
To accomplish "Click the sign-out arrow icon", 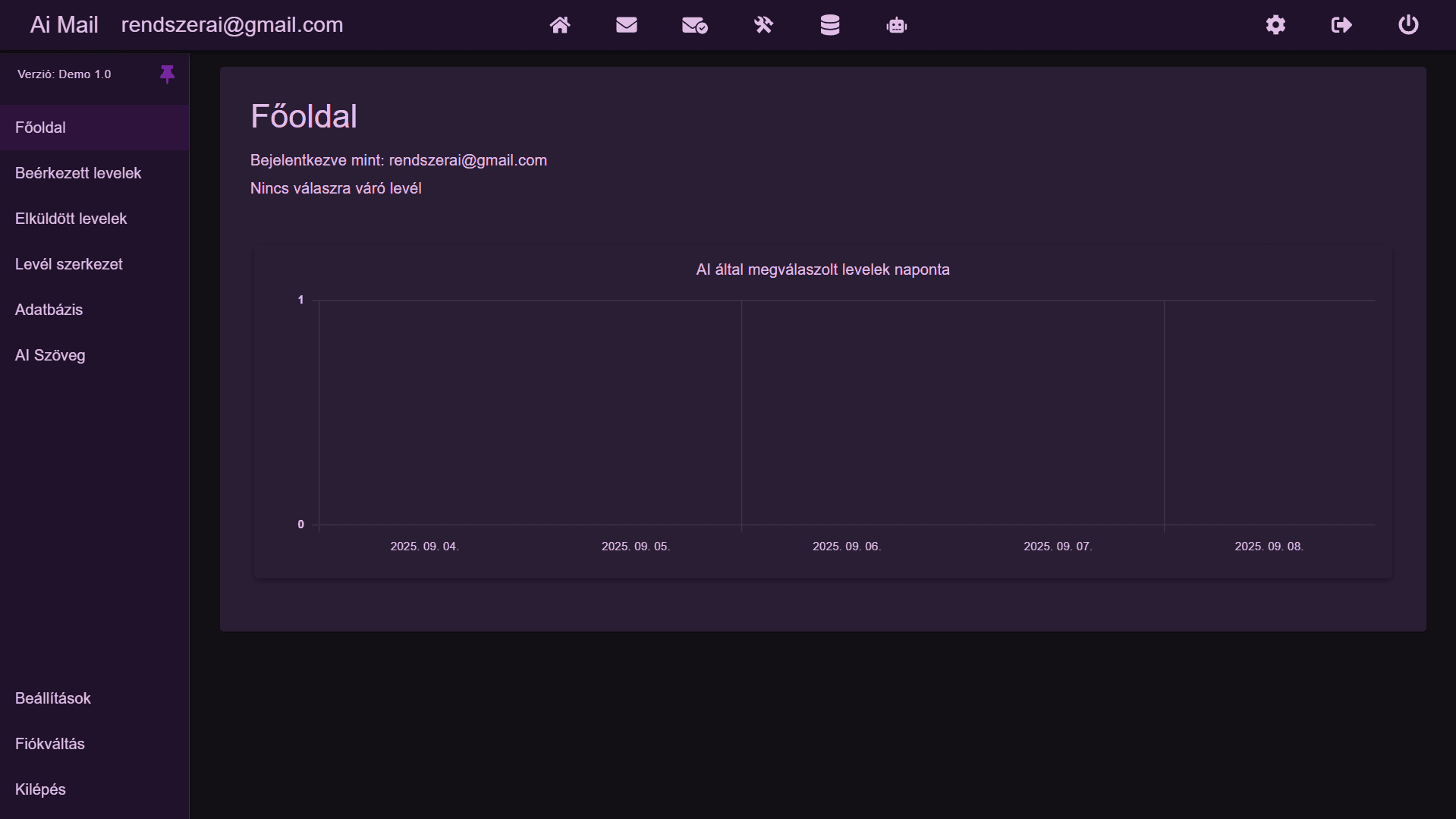I will [x=1341, y=25].
